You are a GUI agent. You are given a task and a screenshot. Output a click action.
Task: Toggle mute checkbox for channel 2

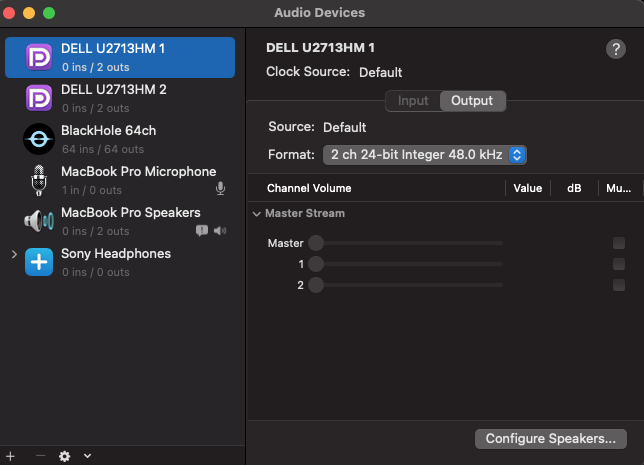(x=619, y=285)
